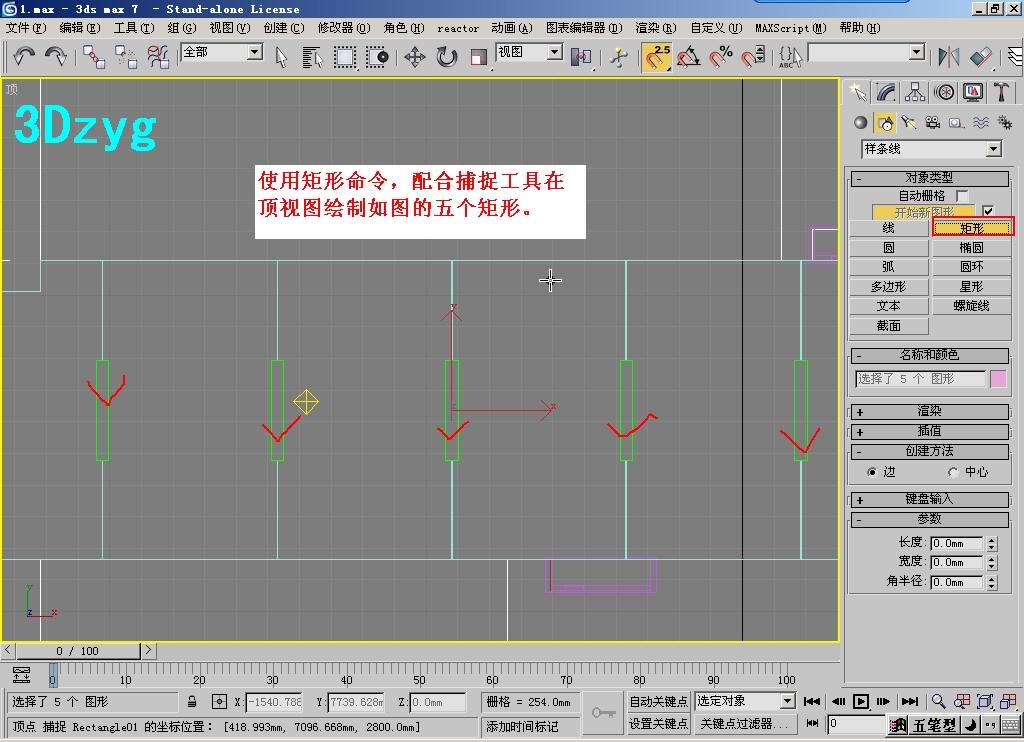Toggle the 2.5D snap magnet button

coord(656,57)
